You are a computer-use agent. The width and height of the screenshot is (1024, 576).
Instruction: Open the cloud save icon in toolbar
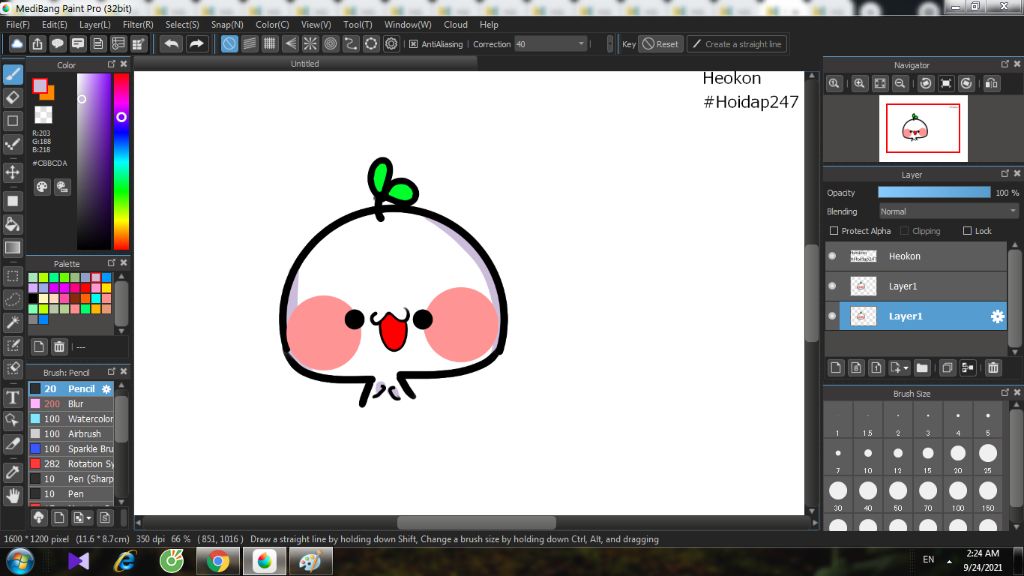[17, 44]
